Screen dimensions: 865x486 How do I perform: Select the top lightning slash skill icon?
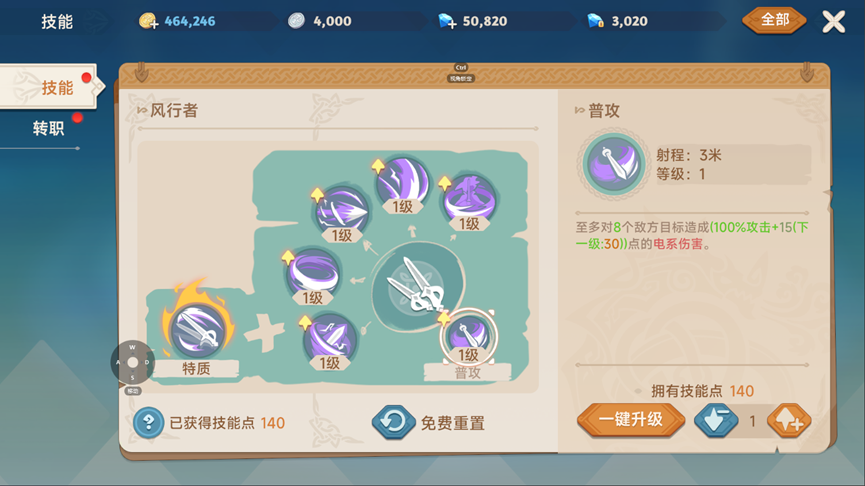(x=402, y=182)
